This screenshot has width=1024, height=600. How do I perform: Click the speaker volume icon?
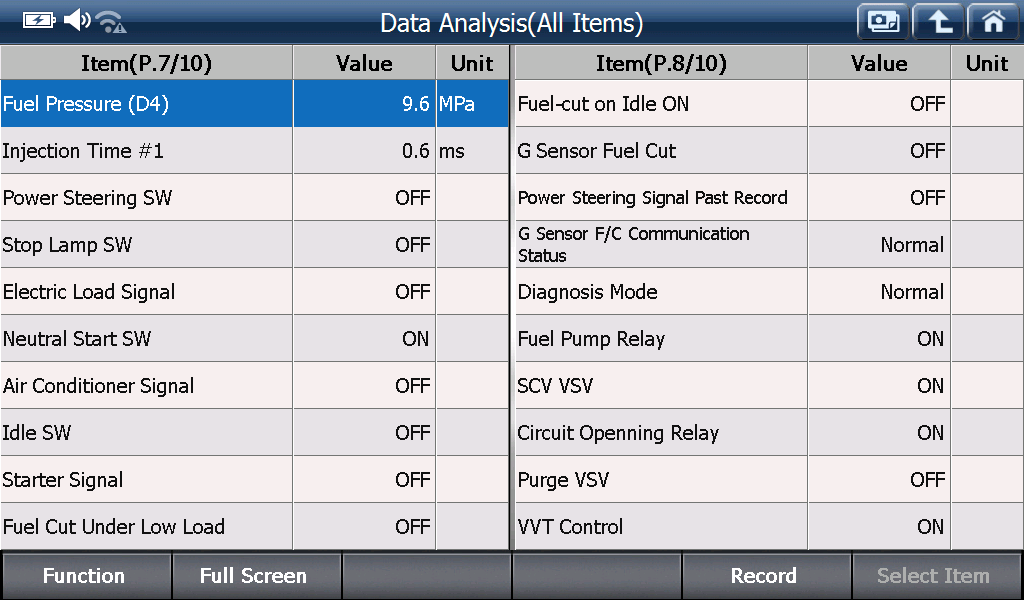[77, 20]
